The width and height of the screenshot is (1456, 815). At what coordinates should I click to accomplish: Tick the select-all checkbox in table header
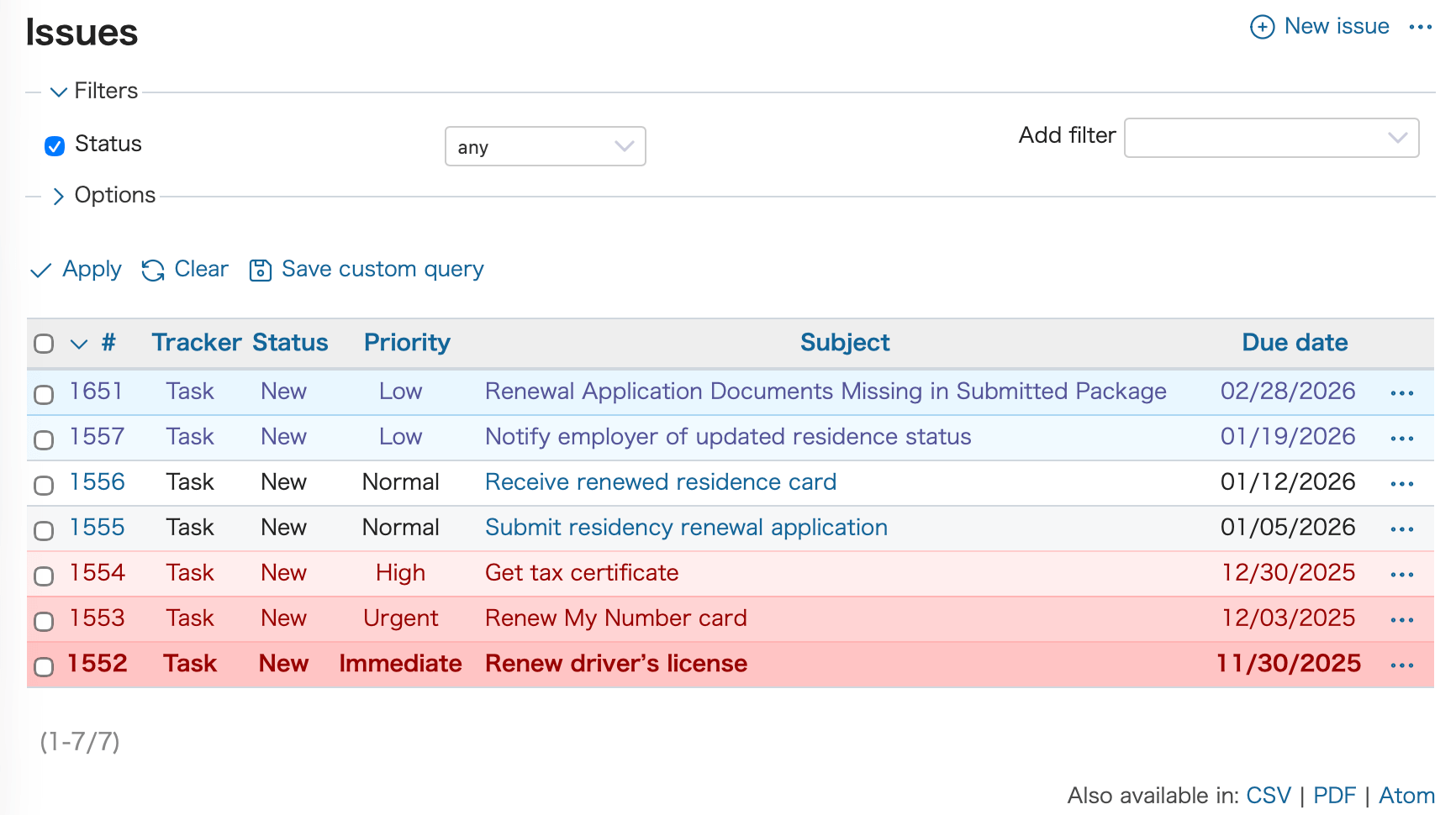tap(44, 344)
